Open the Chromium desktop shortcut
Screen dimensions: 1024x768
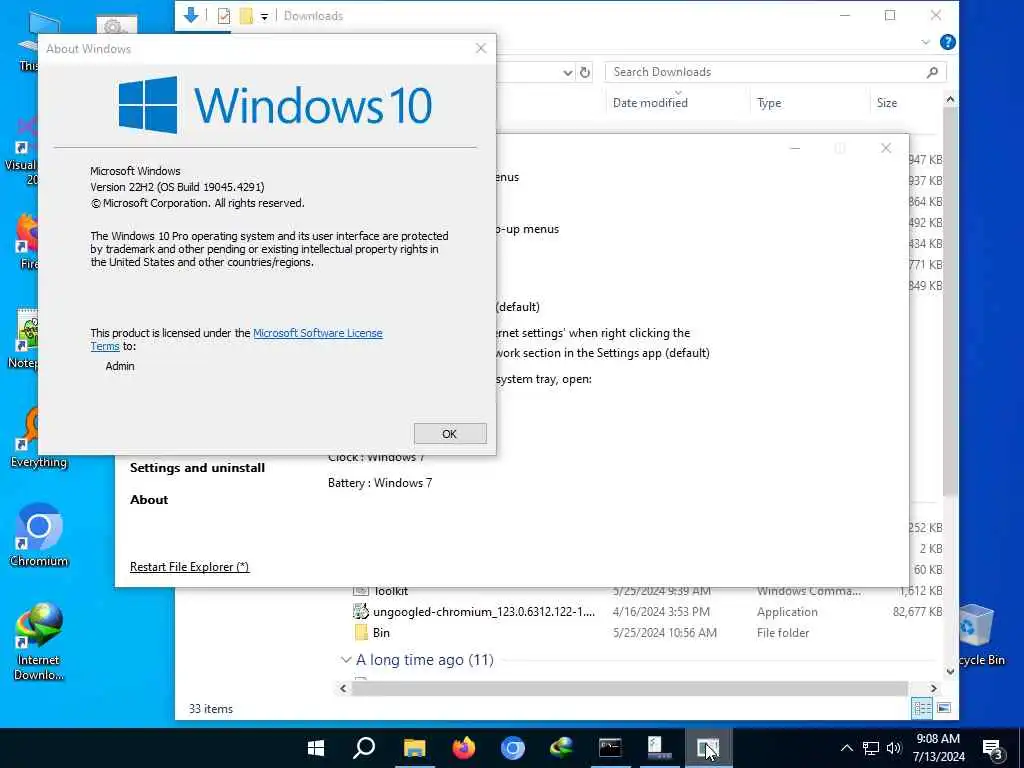click(x=39, y=534)
